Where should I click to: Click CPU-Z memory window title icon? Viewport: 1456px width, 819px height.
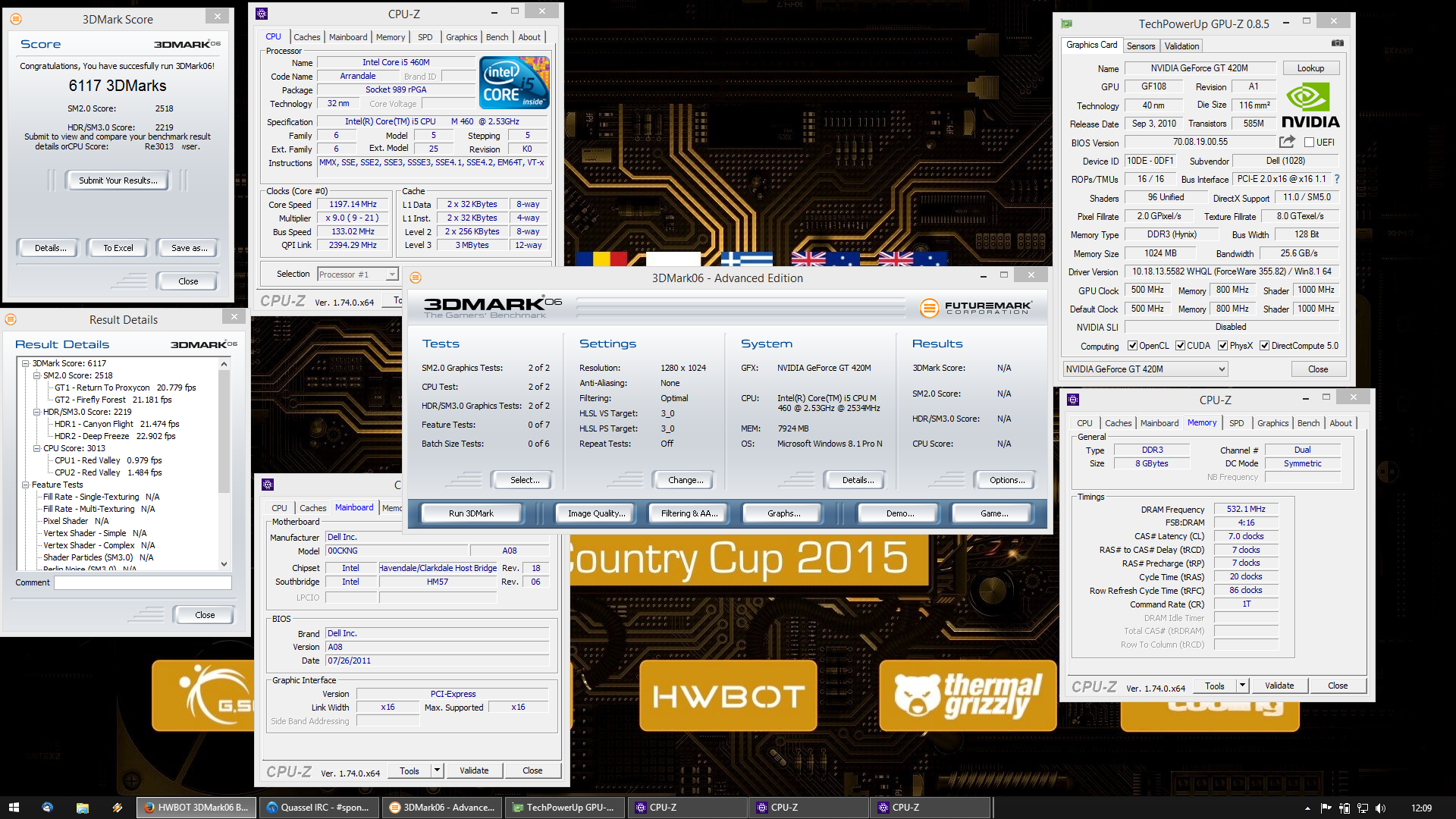(x=1073, y=400)
